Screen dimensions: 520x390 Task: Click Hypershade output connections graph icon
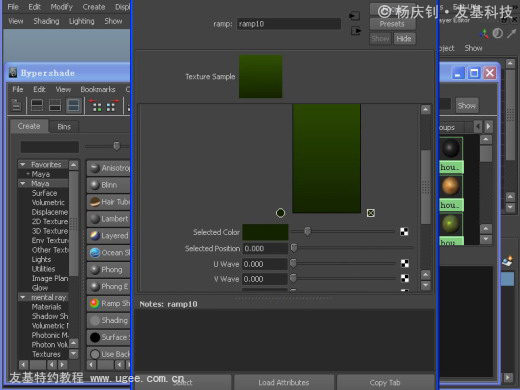tap(112, 105)
